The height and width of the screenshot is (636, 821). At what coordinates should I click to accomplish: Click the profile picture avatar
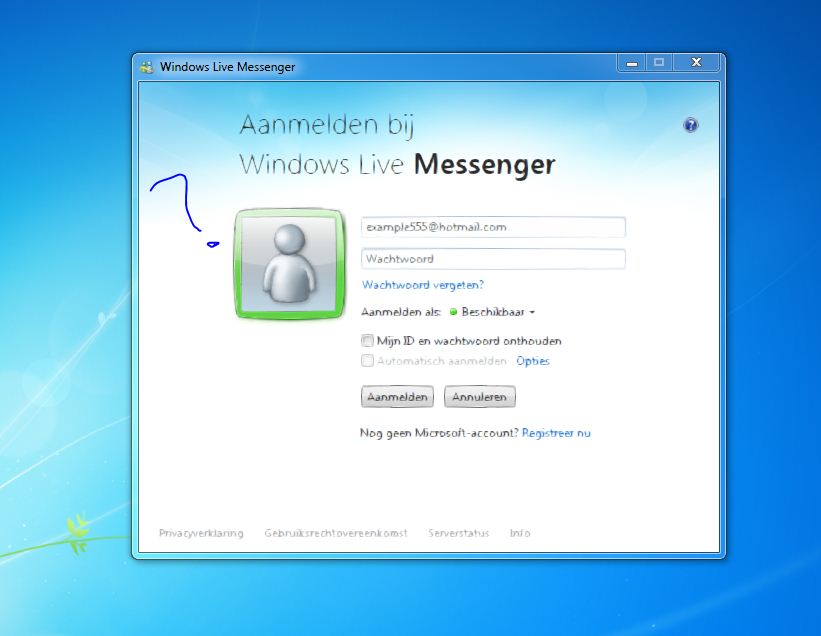coord(290,264)
